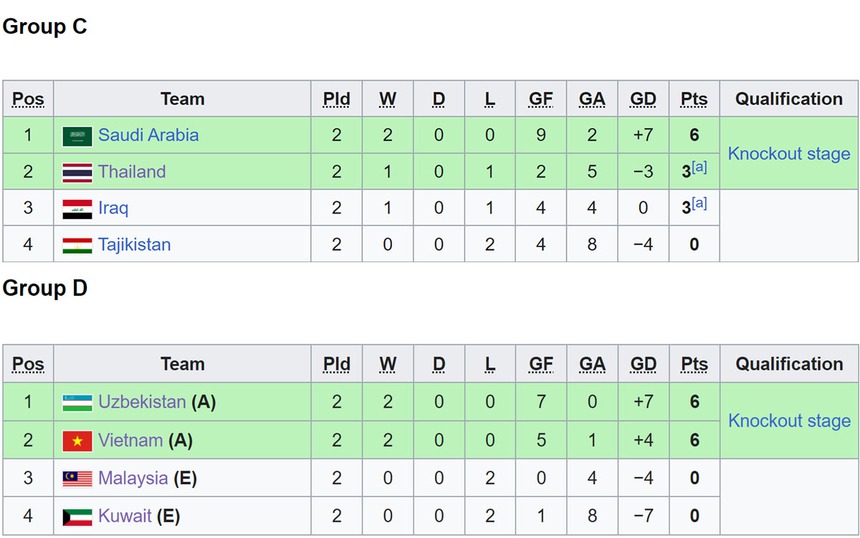Click the Uzbekistan flag icon

(x=77, y=403)
